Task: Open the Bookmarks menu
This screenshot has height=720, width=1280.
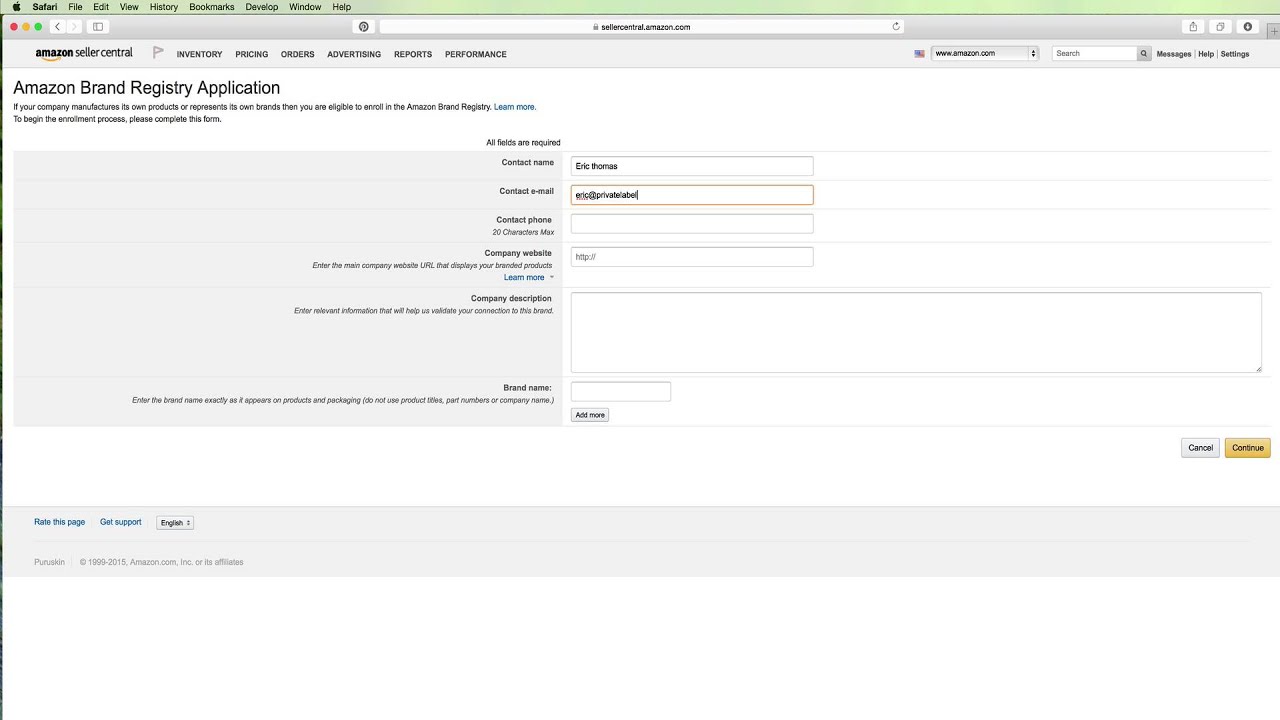Action: tap(212, 7)
